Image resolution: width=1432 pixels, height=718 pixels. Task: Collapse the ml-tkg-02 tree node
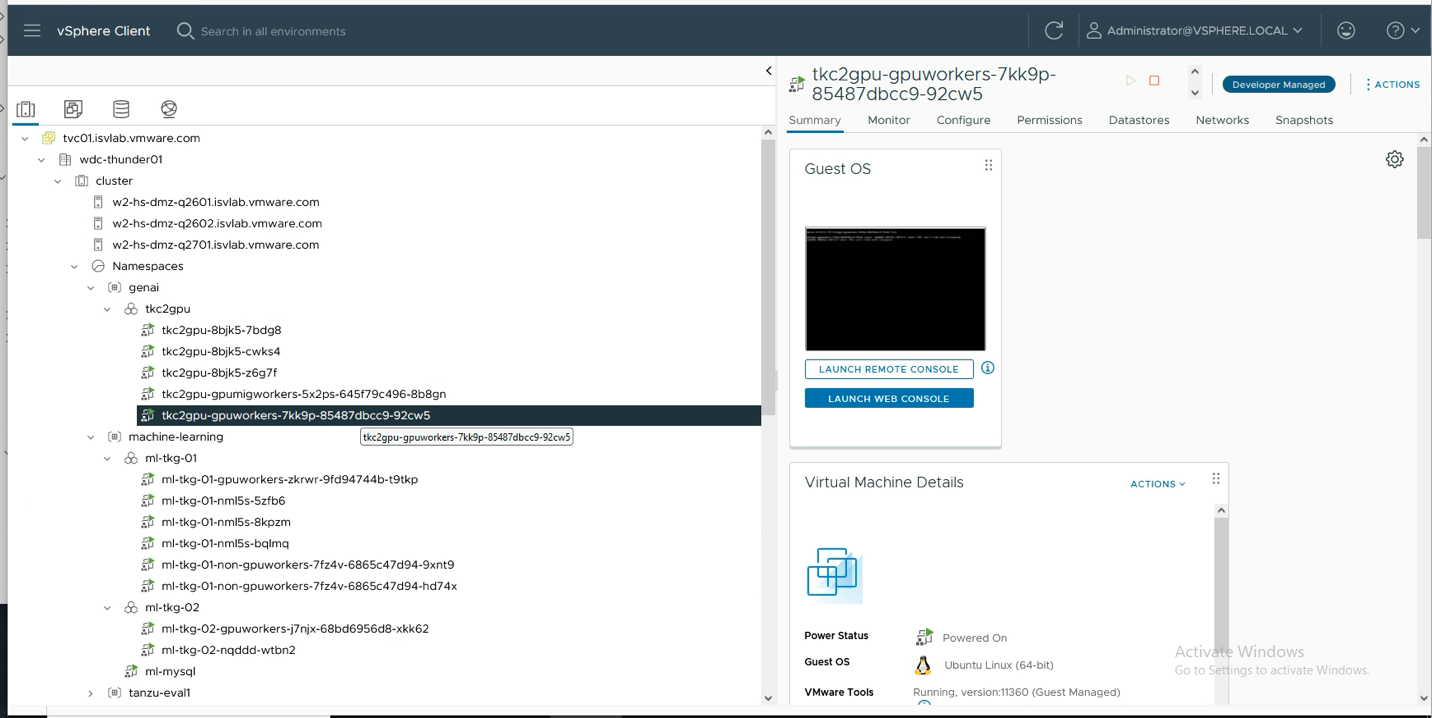coord(107,607)
